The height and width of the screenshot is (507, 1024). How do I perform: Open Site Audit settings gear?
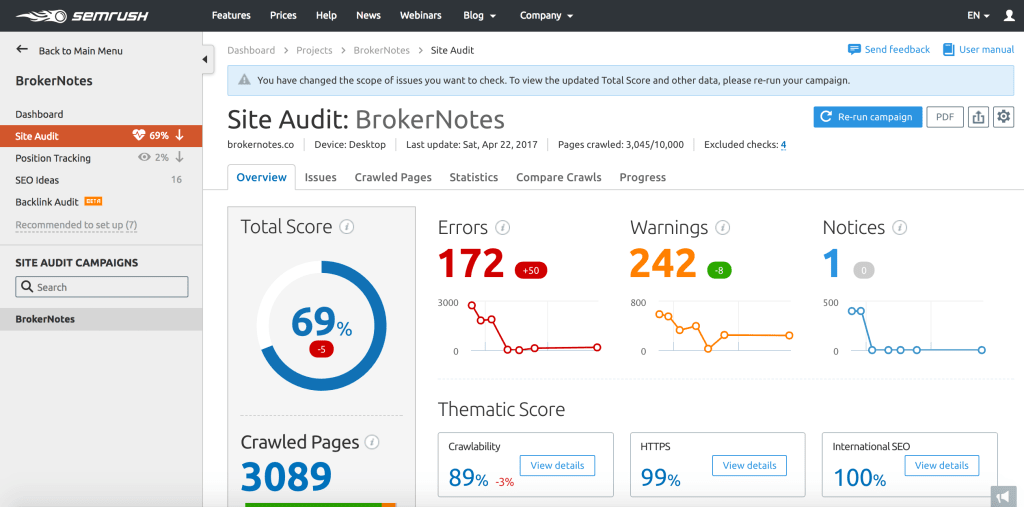point(1004,117)
